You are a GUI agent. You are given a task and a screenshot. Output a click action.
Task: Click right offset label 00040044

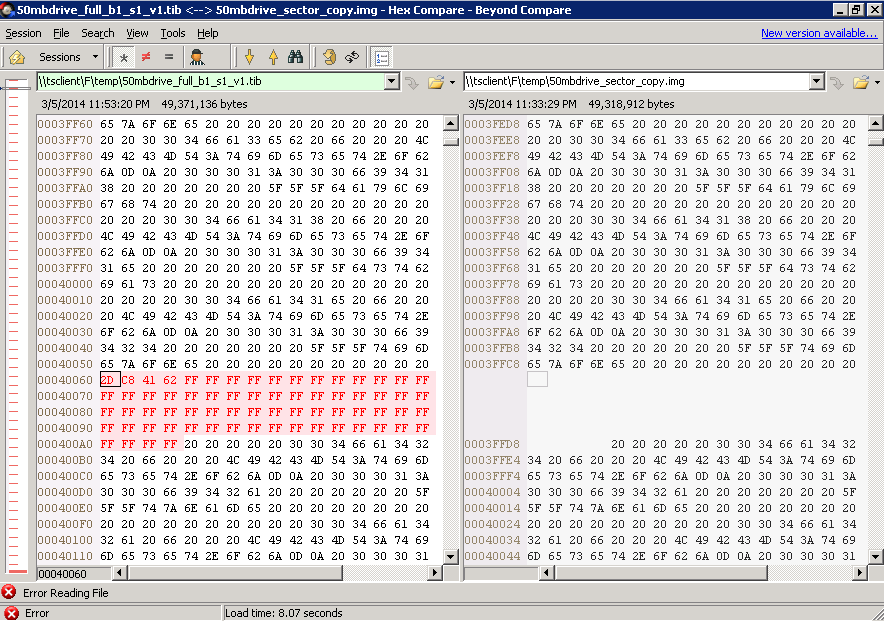[x=492, y=556]
